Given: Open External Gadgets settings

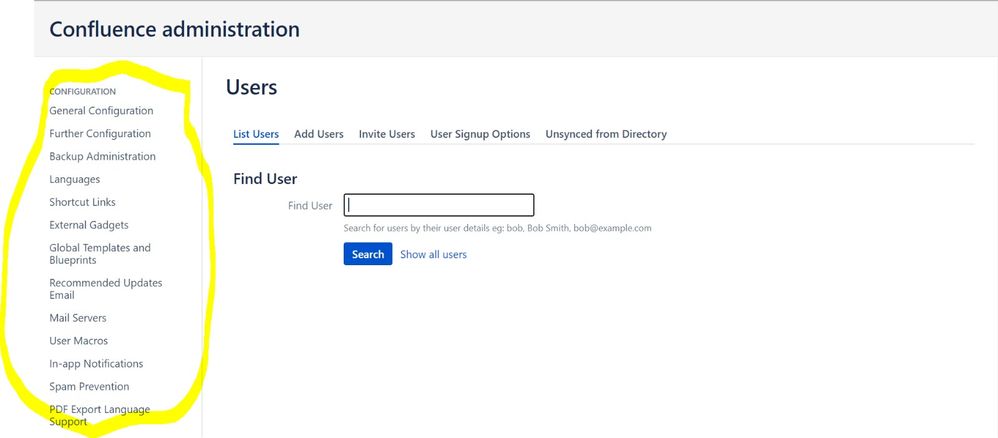Looking at the screenshot, I should (88, 225).
